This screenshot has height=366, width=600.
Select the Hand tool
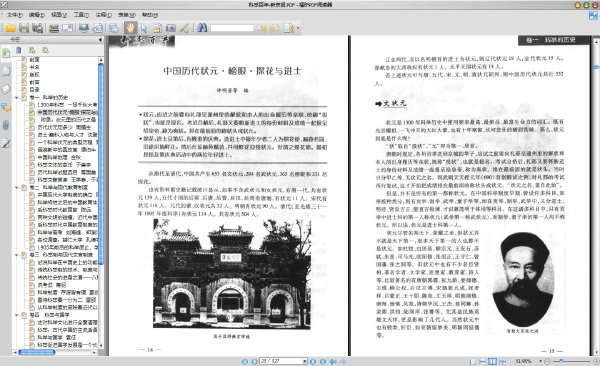point(130,28)
